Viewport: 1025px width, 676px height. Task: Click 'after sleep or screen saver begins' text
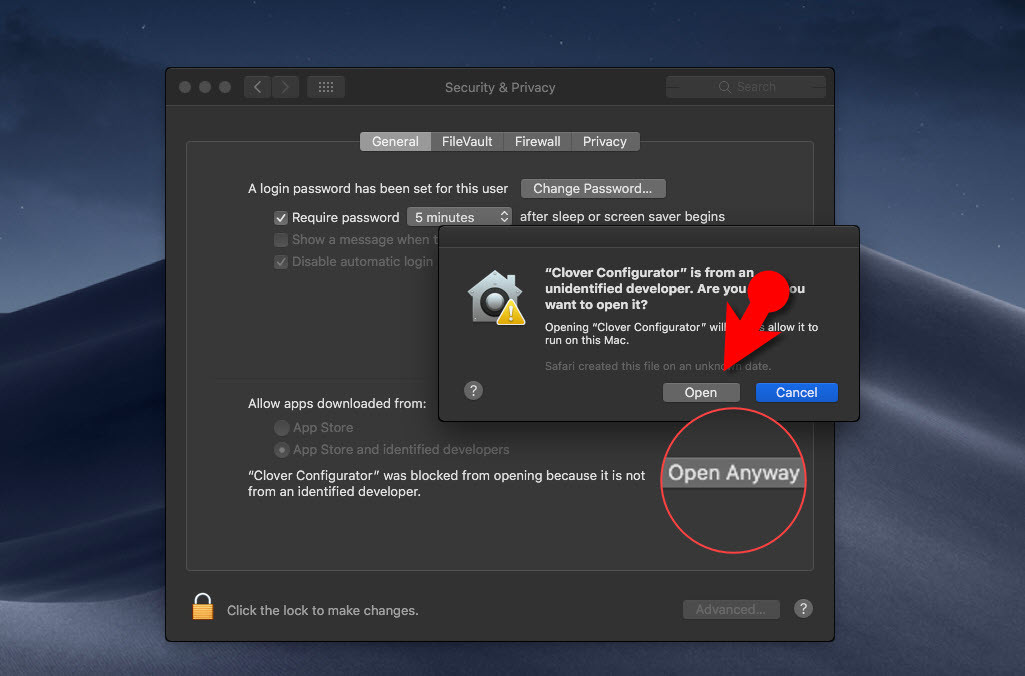click(x=622, y=216)
